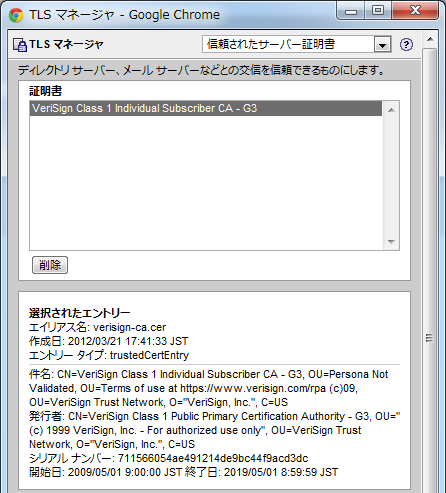Click the page scrollbar up arrow

tap(430, 39)
